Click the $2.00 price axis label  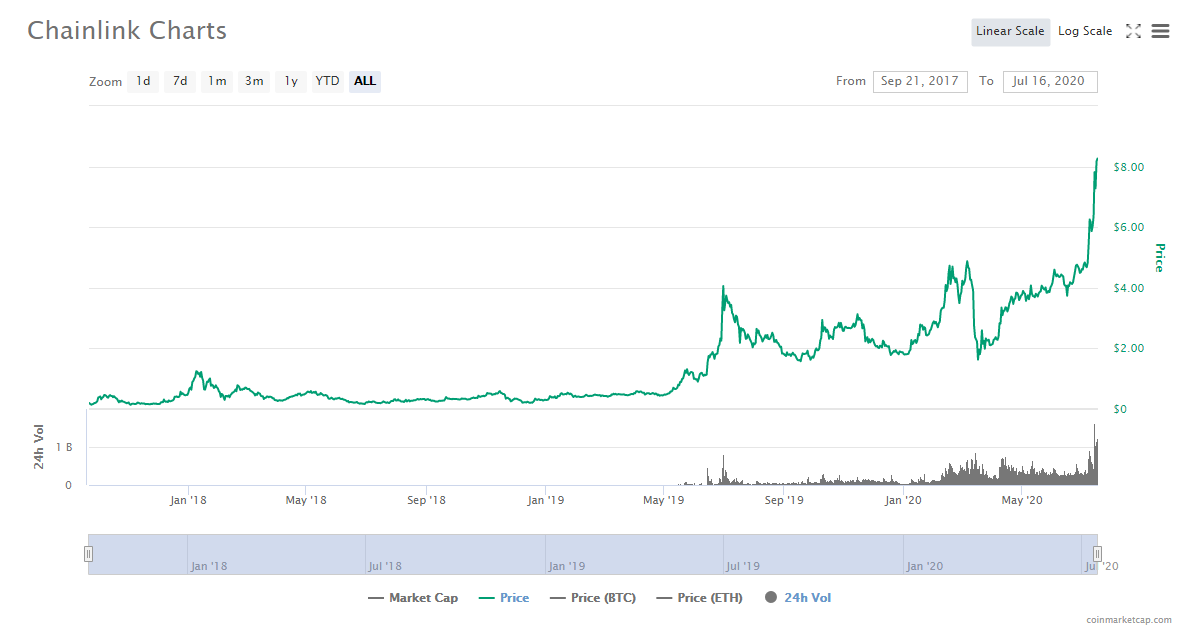1129,348
